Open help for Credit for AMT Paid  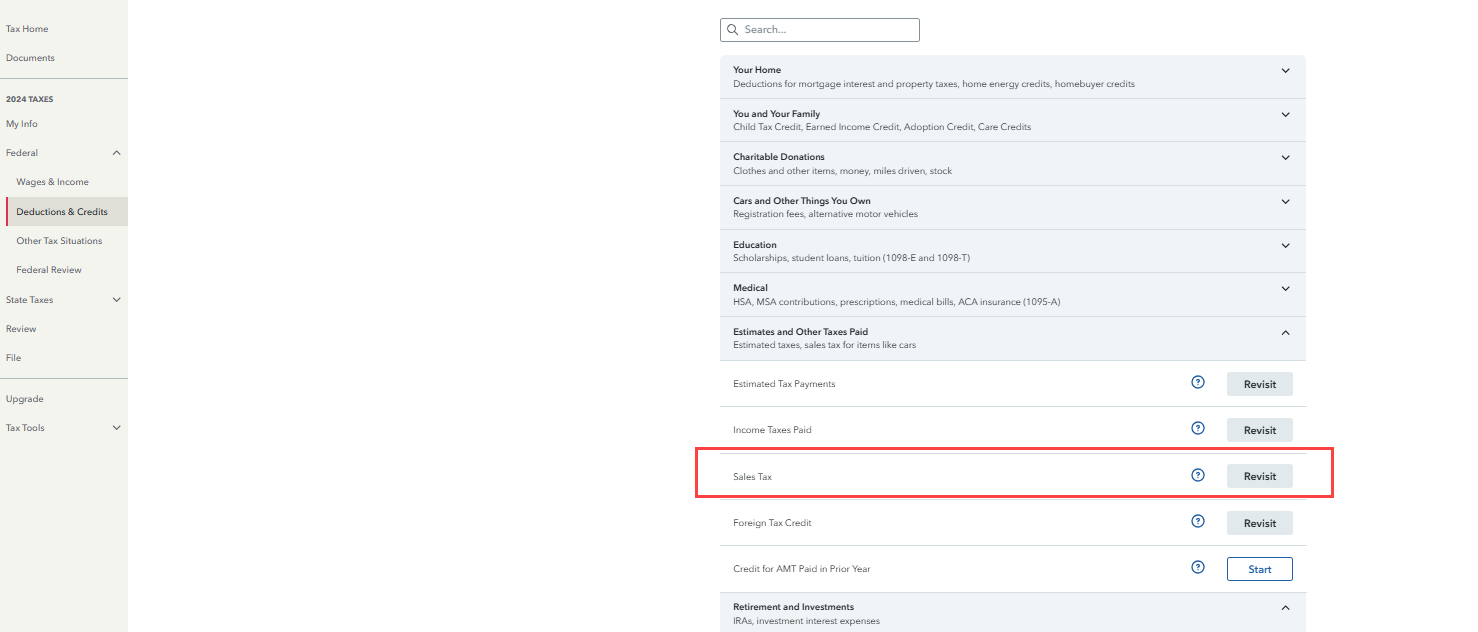pos(1198,568)
